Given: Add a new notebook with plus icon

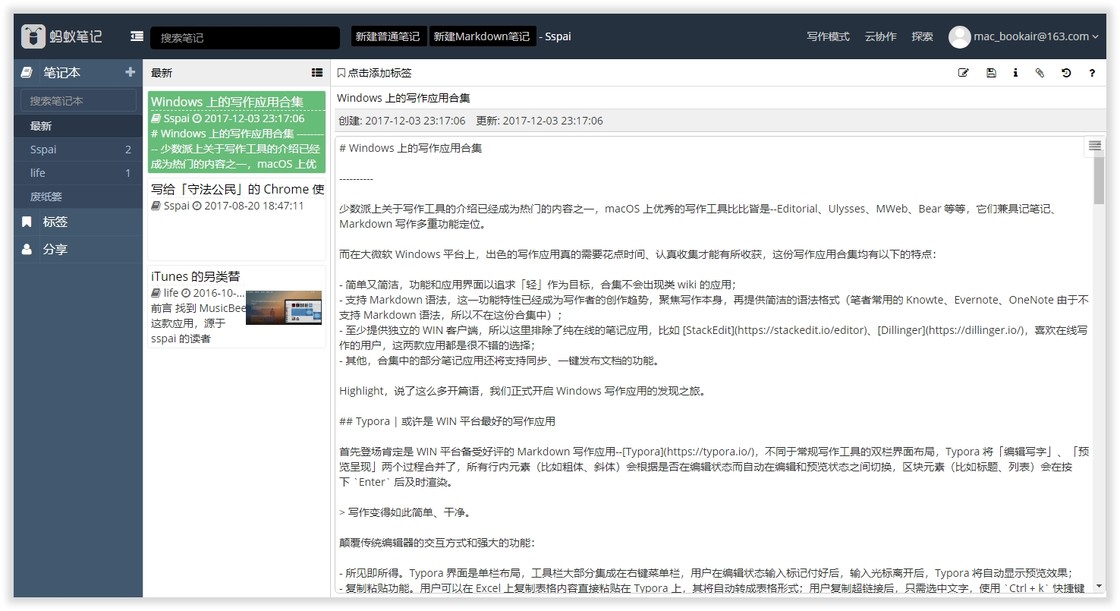Looking at the screenshot, I should click(130, 72).
